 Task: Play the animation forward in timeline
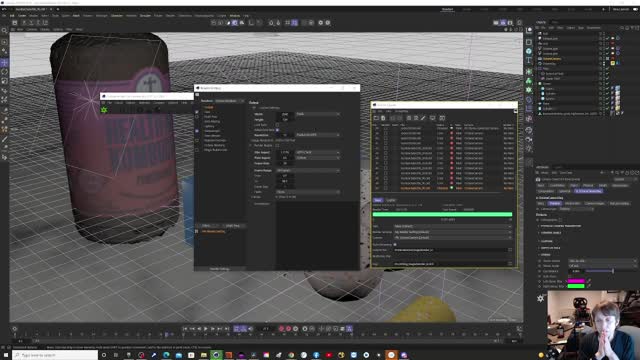click(x=206, y=329)
